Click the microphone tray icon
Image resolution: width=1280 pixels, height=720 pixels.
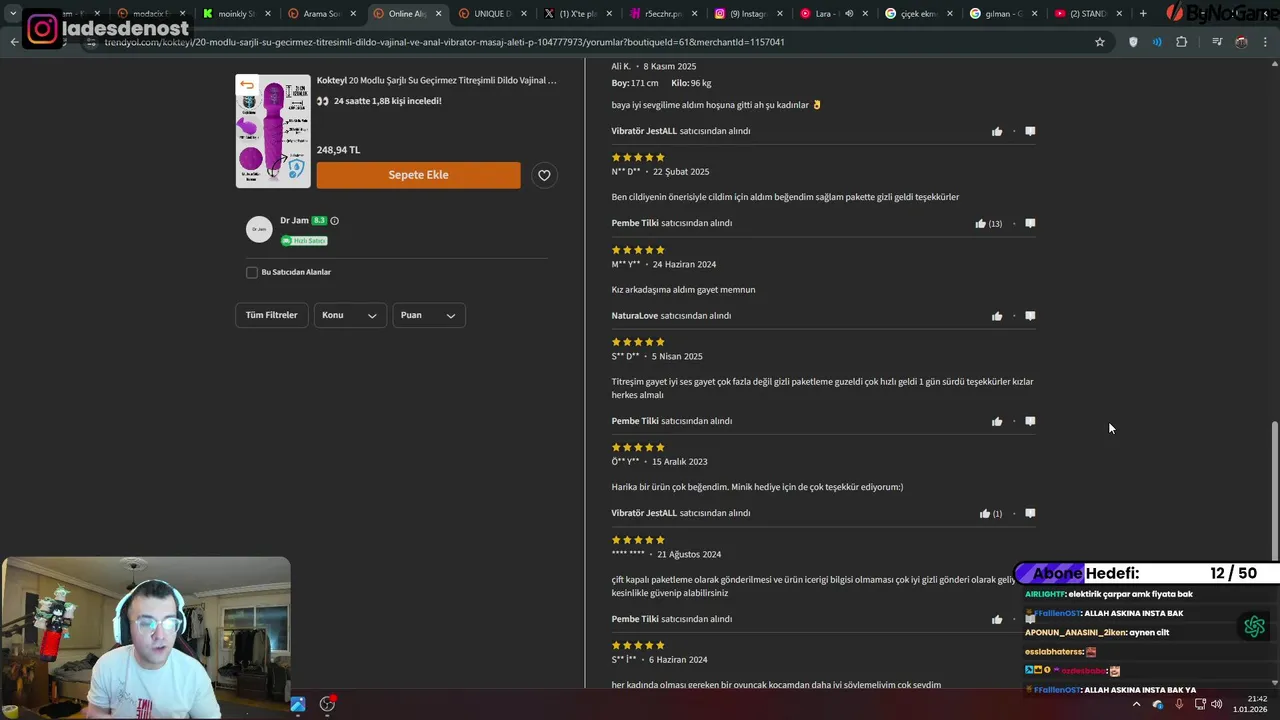click(1180, 704)
